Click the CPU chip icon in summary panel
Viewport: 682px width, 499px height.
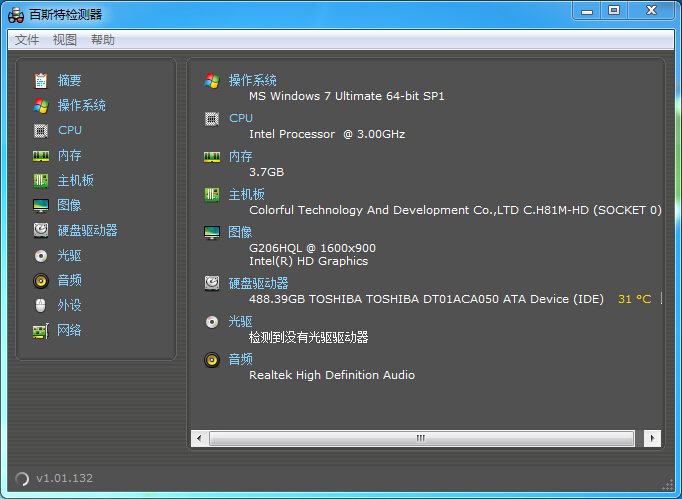click(x=212, y=119)
